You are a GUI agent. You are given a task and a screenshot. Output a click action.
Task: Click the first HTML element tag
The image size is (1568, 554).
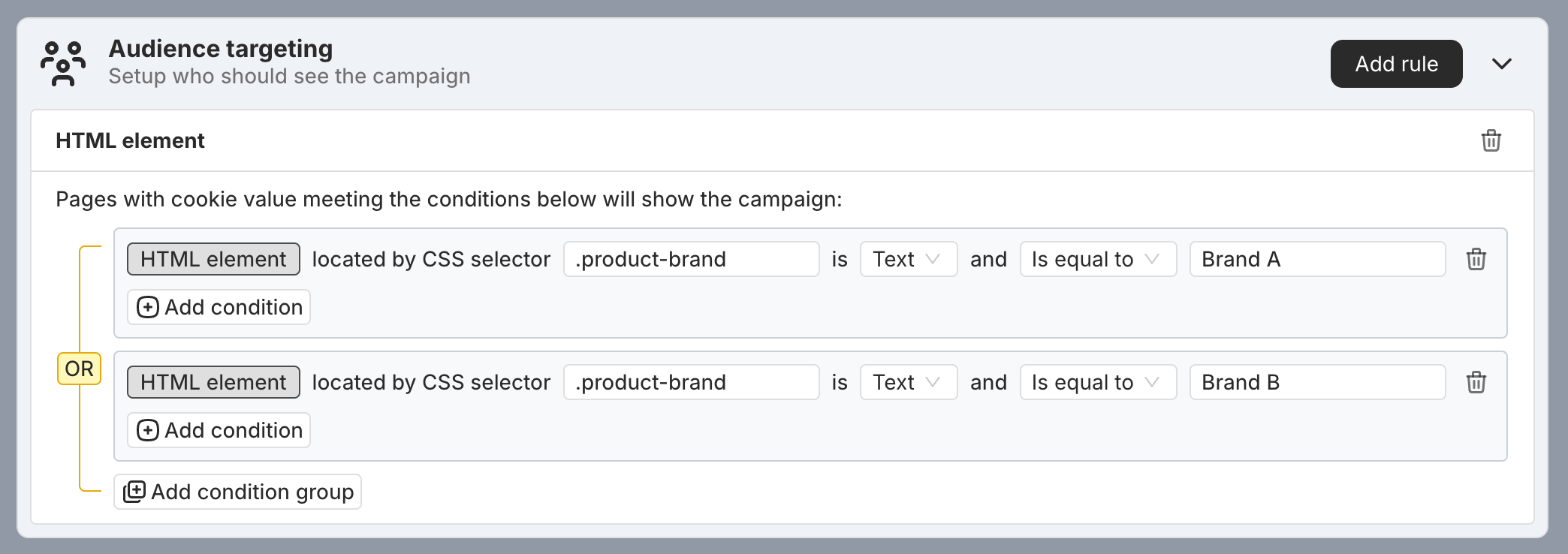pyautogui.click(x=213, y=259)
